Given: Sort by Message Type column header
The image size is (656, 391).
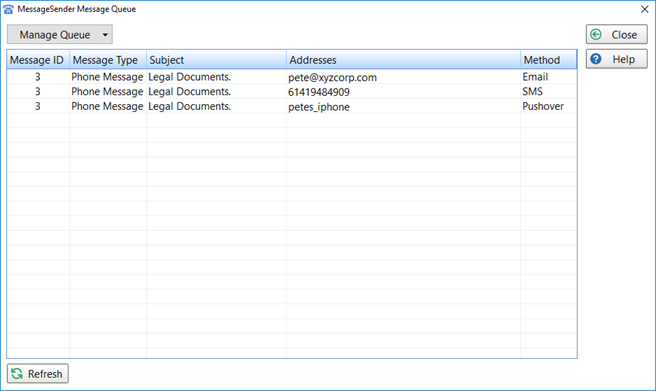Looking at the screenshot, I should pyautogui.click(x=108, y=60).
